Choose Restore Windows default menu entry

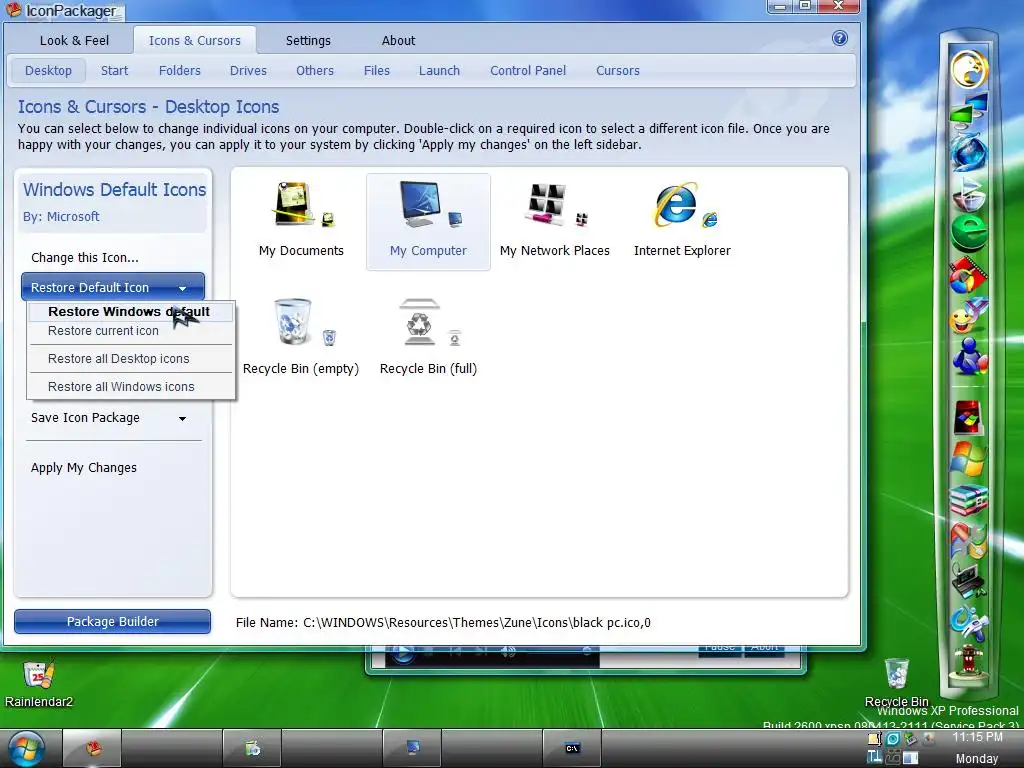[x=130, y=312]
